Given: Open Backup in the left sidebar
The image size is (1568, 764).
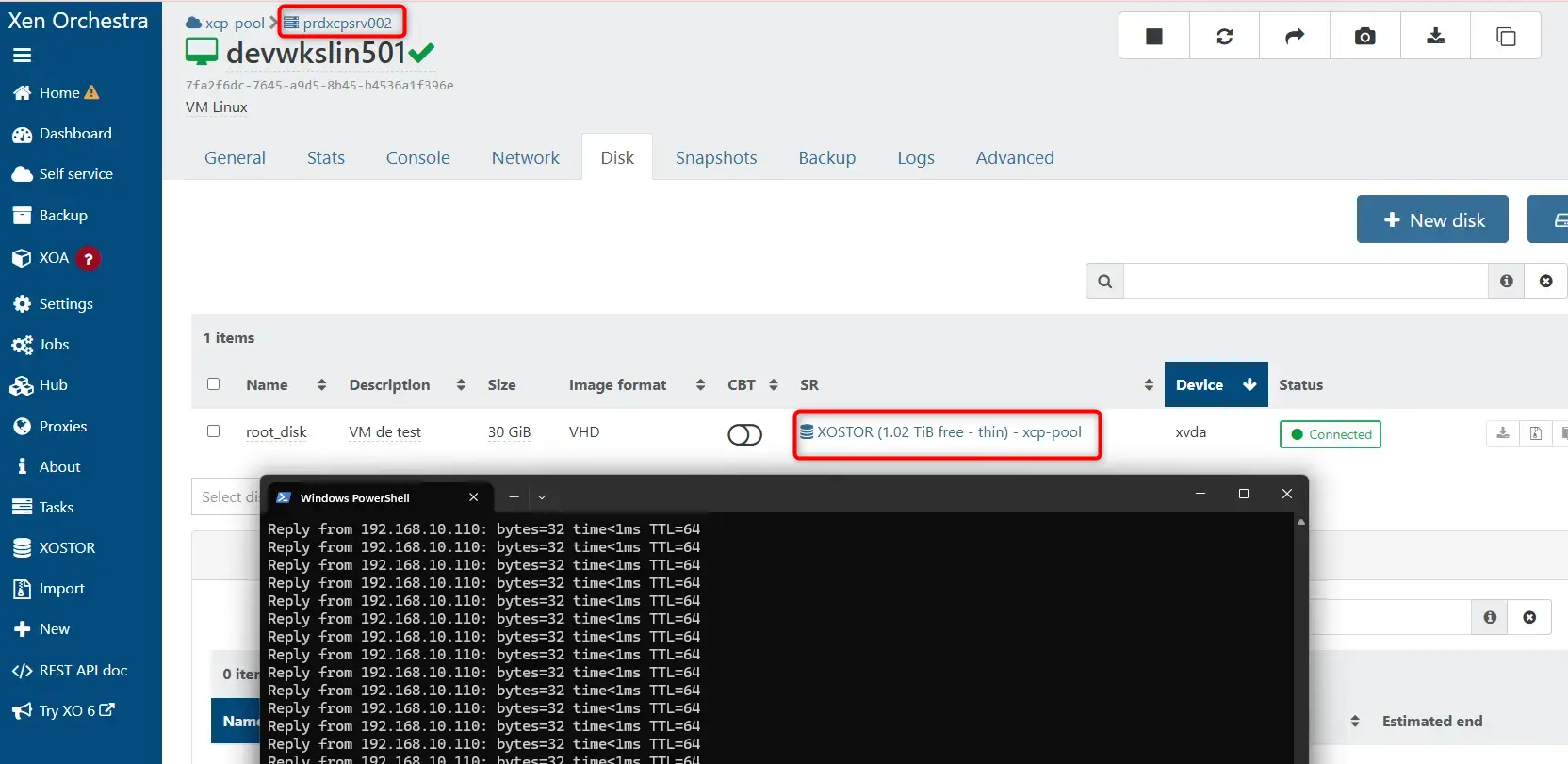Looking at the screenshot, I should point(50,216).
